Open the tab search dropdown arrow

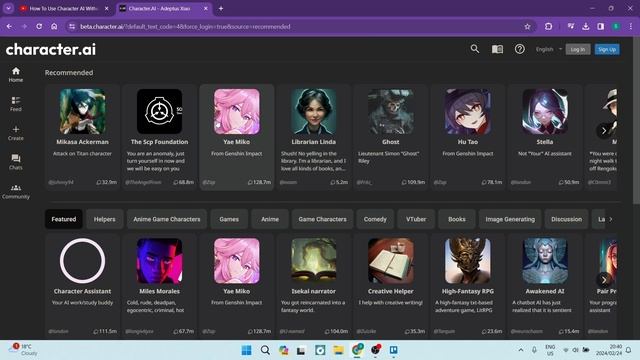coord(8,8)
